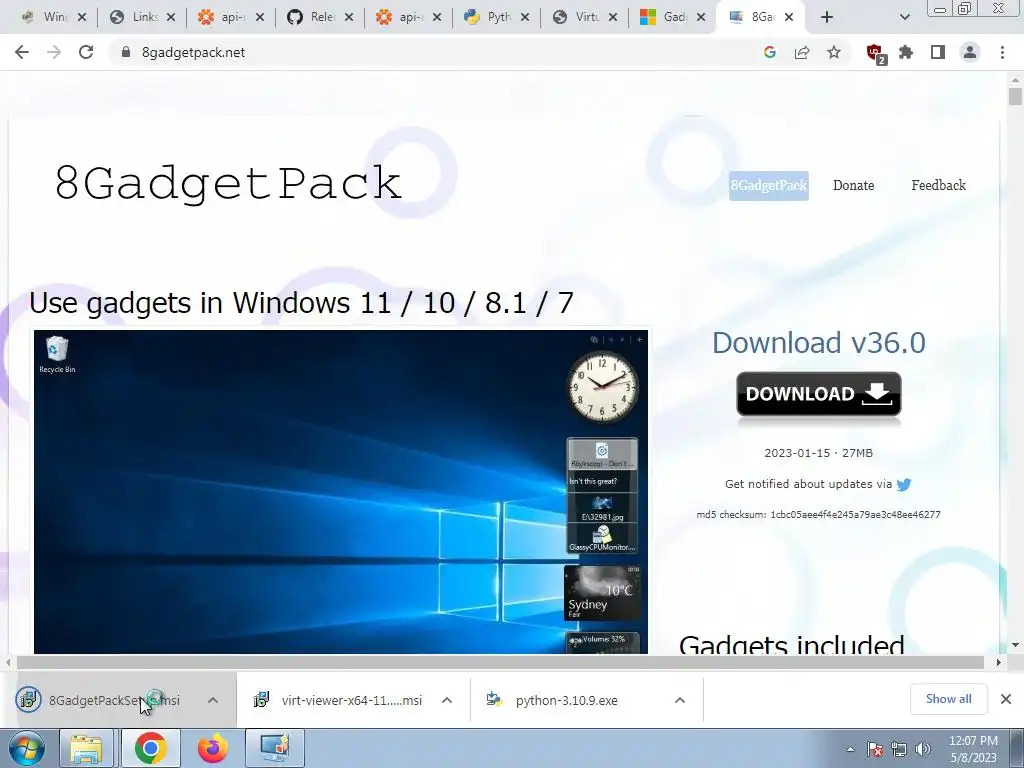Image resolution: width=1024 pixels, height=768 pixels.
Task: Open the volume speaker tray icon
Action: point(923,749)
